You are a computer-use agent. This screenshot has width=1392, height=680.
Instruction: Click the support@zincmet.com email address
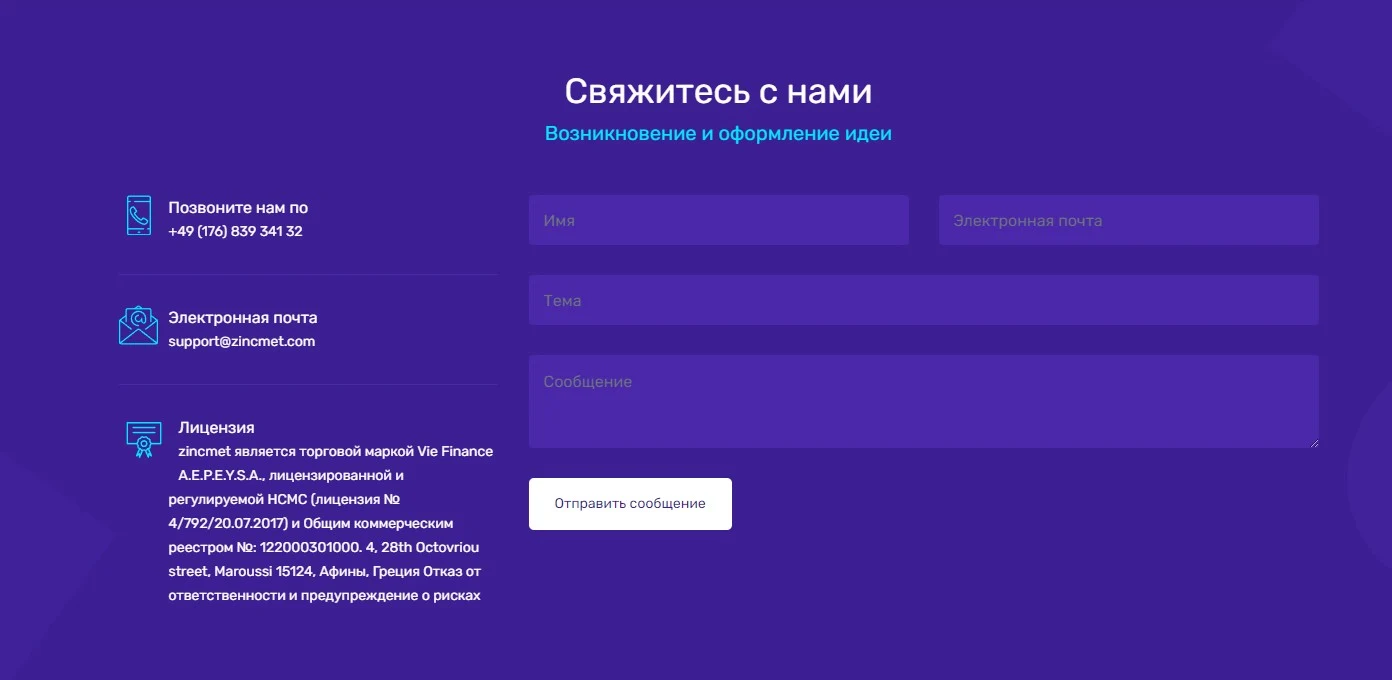tap(241, 341)
